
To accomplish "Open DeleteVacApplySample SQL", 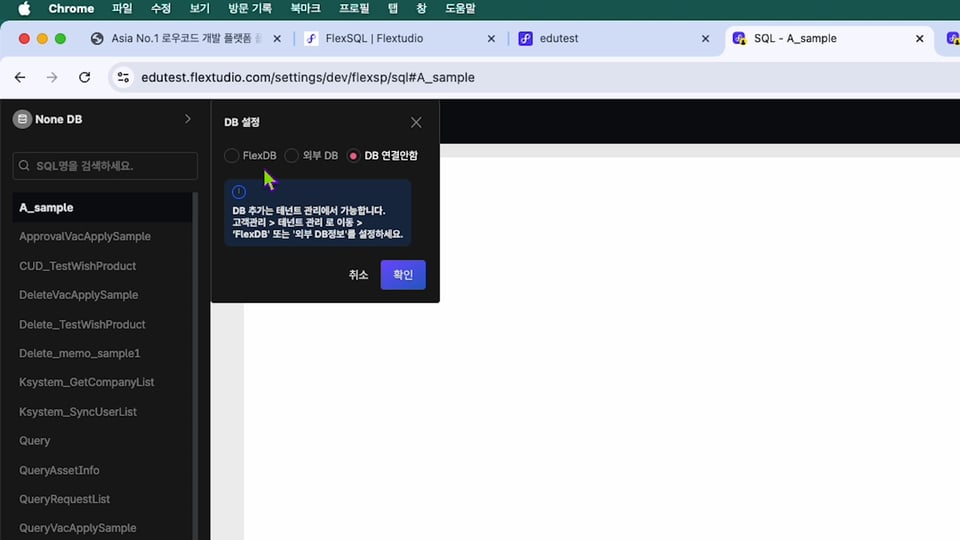I will [78, 294].
